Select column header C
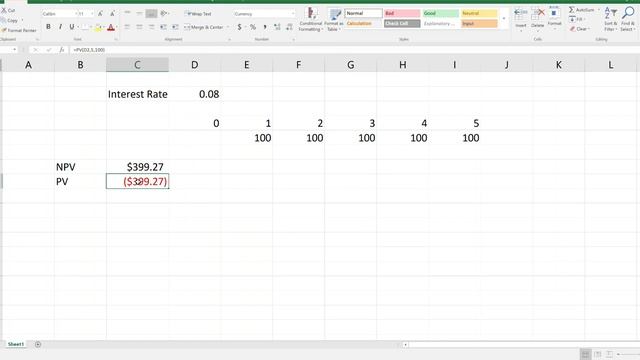Image resolution: width=640 pixels, height=360 pixels. tap(137, 65)
